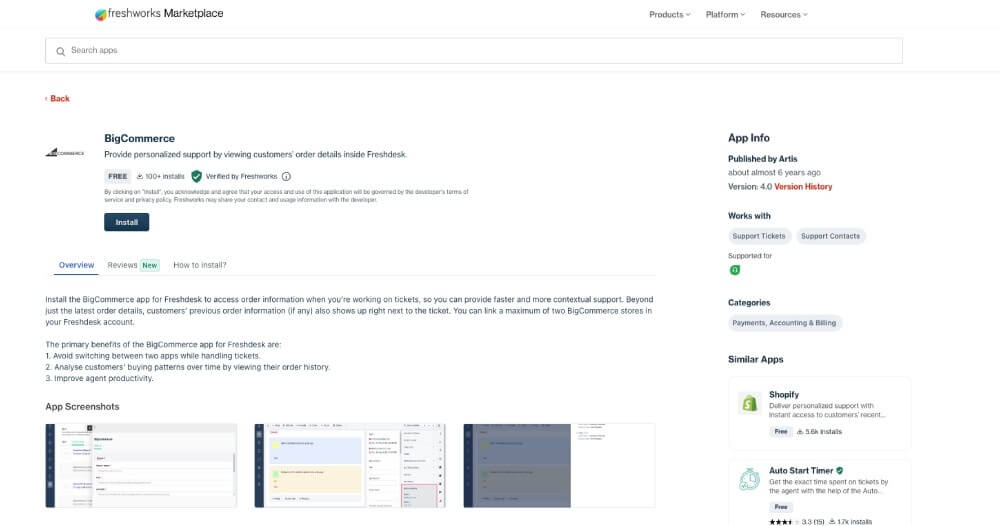The image size is (1000, 526).
Task: Open the Reviews tab
Action: (x=122, y=265)
